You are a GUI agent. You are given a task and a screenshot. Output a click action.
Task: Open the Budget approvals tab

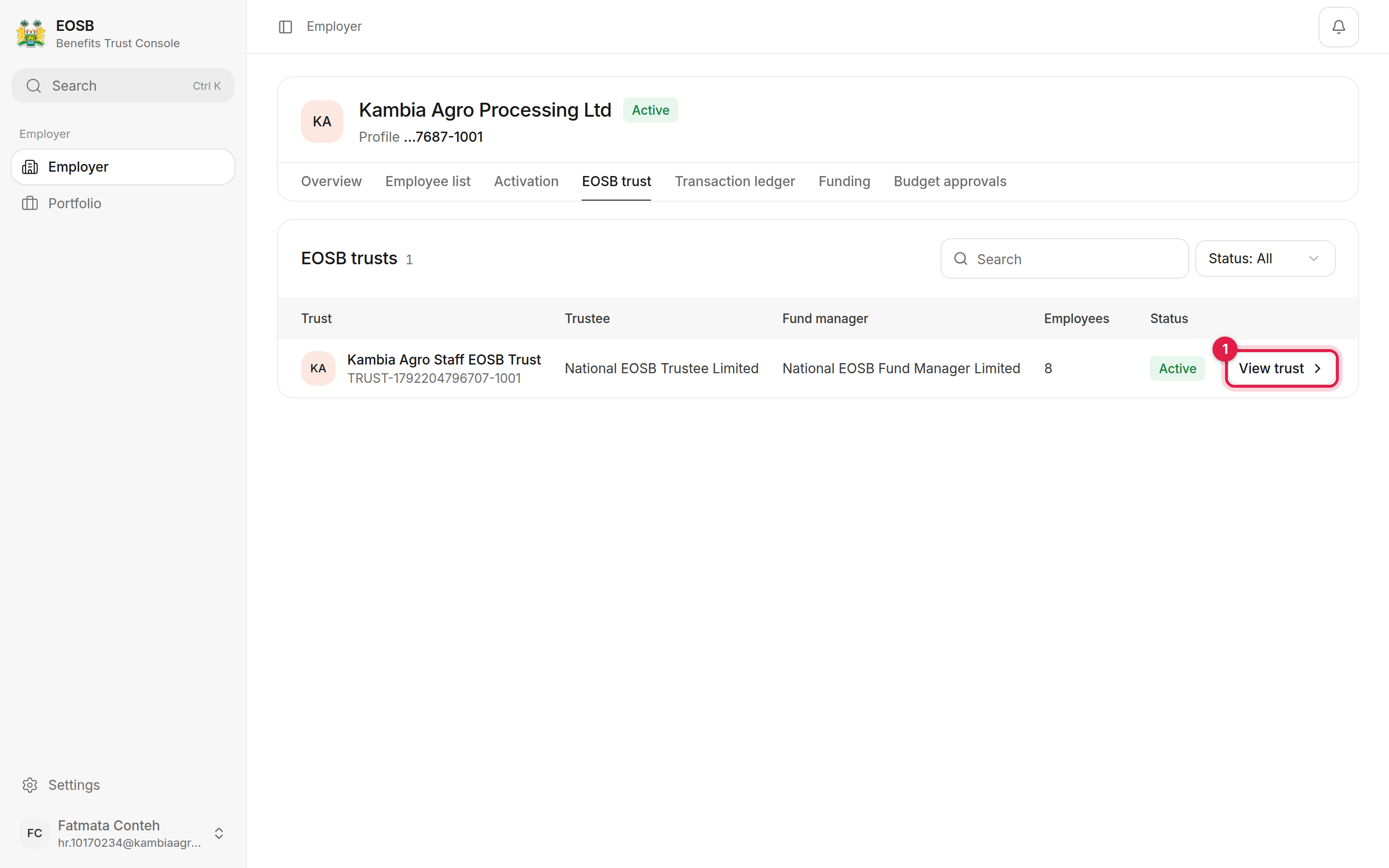click(x=950, y=181)
